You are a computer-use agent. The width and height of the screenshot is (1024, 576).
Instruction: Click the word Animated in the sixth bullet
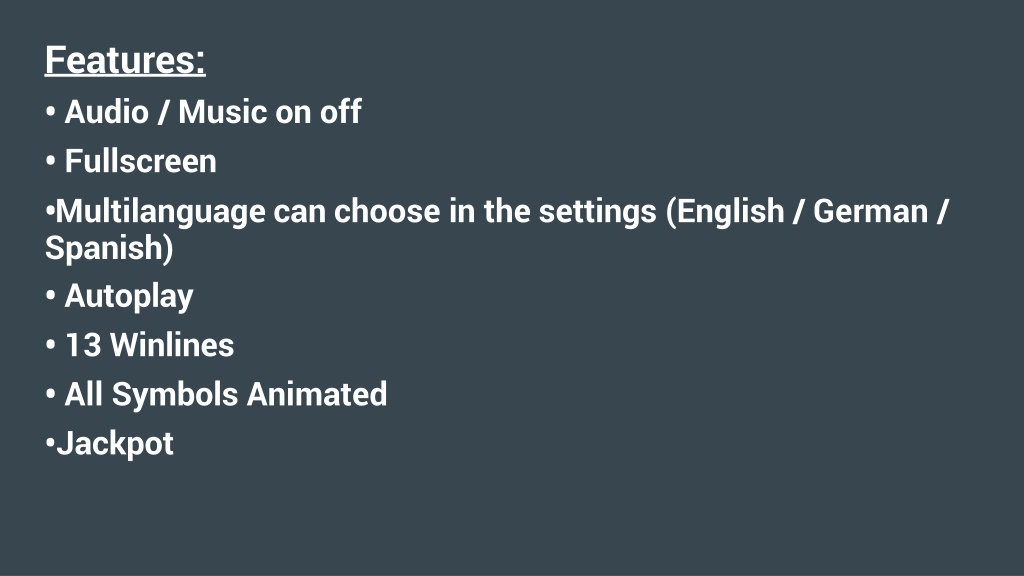317,394
